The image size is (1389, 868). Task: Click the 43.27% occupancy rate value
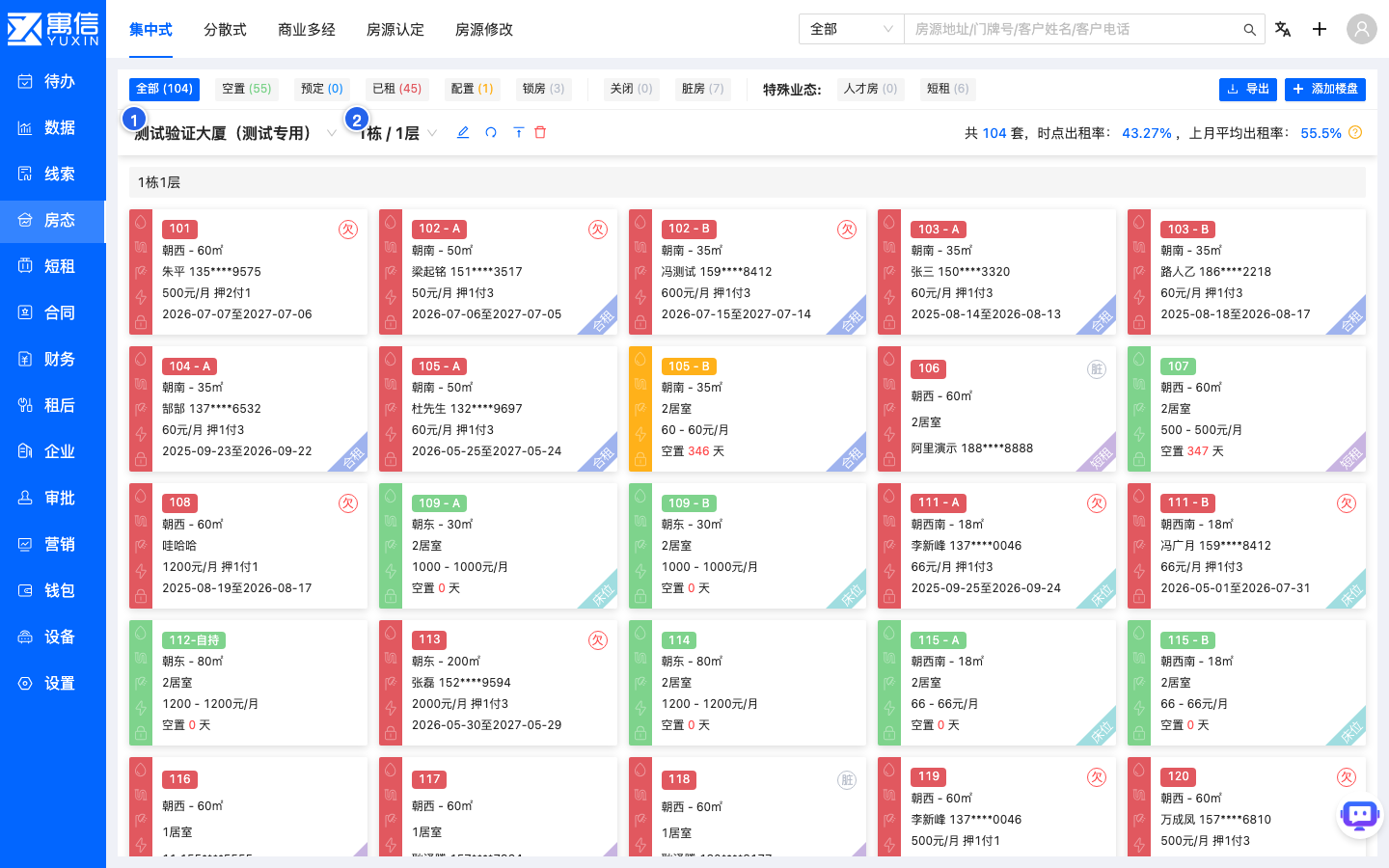click(x=1147, y=133)
